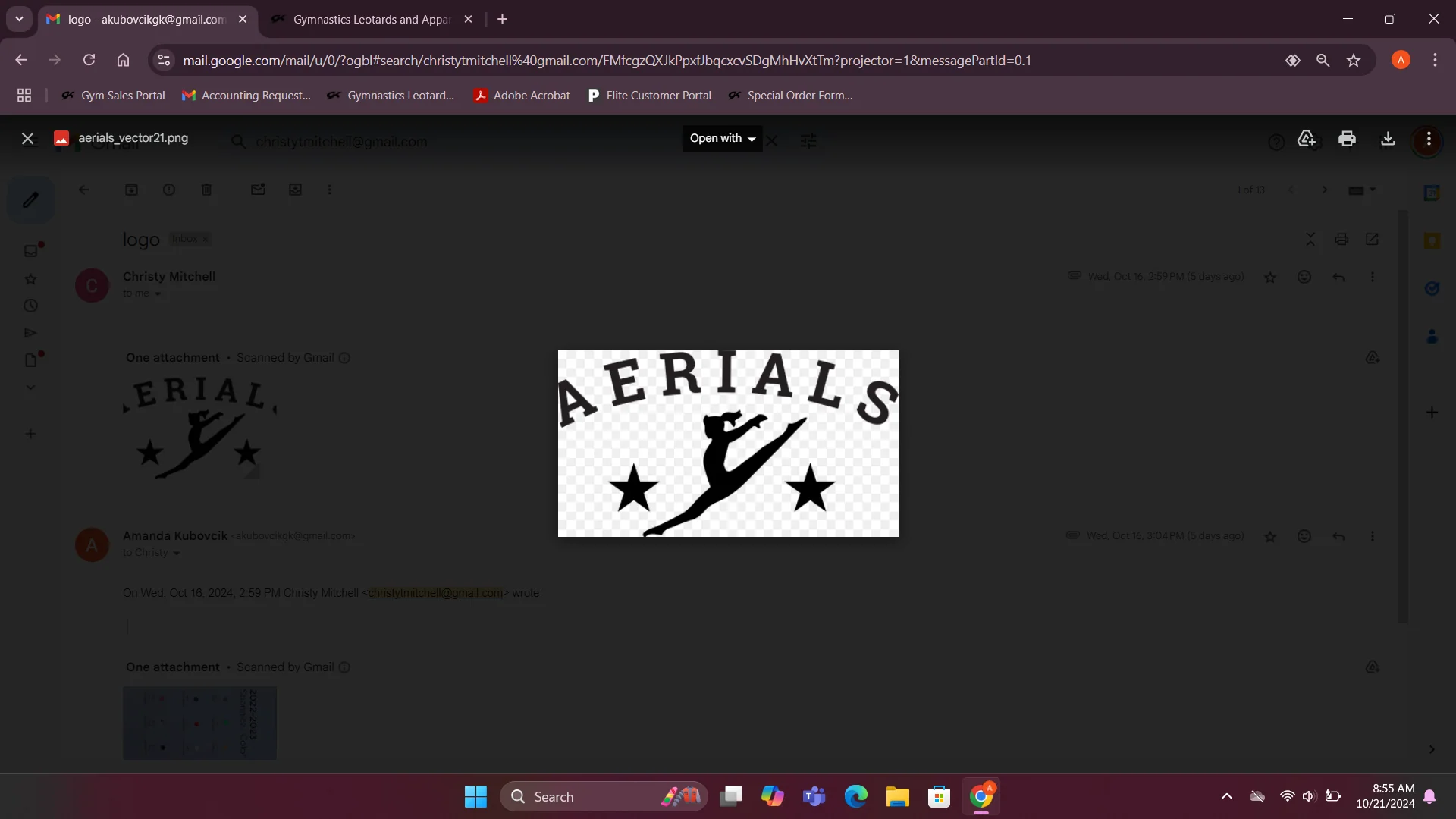
Task: Go forward in browser history
Action: click(x=55, y=60)
